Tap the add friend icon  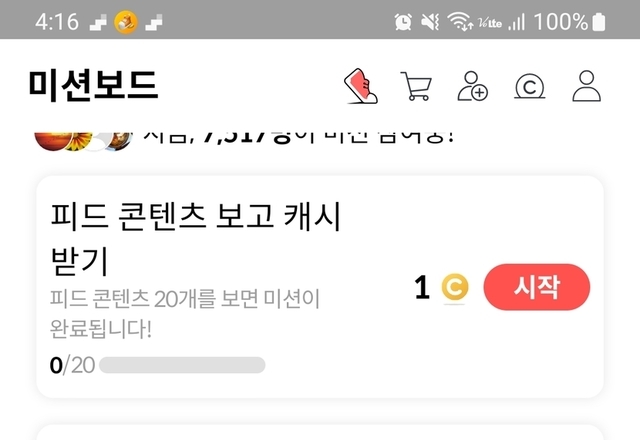pyautogui.click(x=472, y=86)
